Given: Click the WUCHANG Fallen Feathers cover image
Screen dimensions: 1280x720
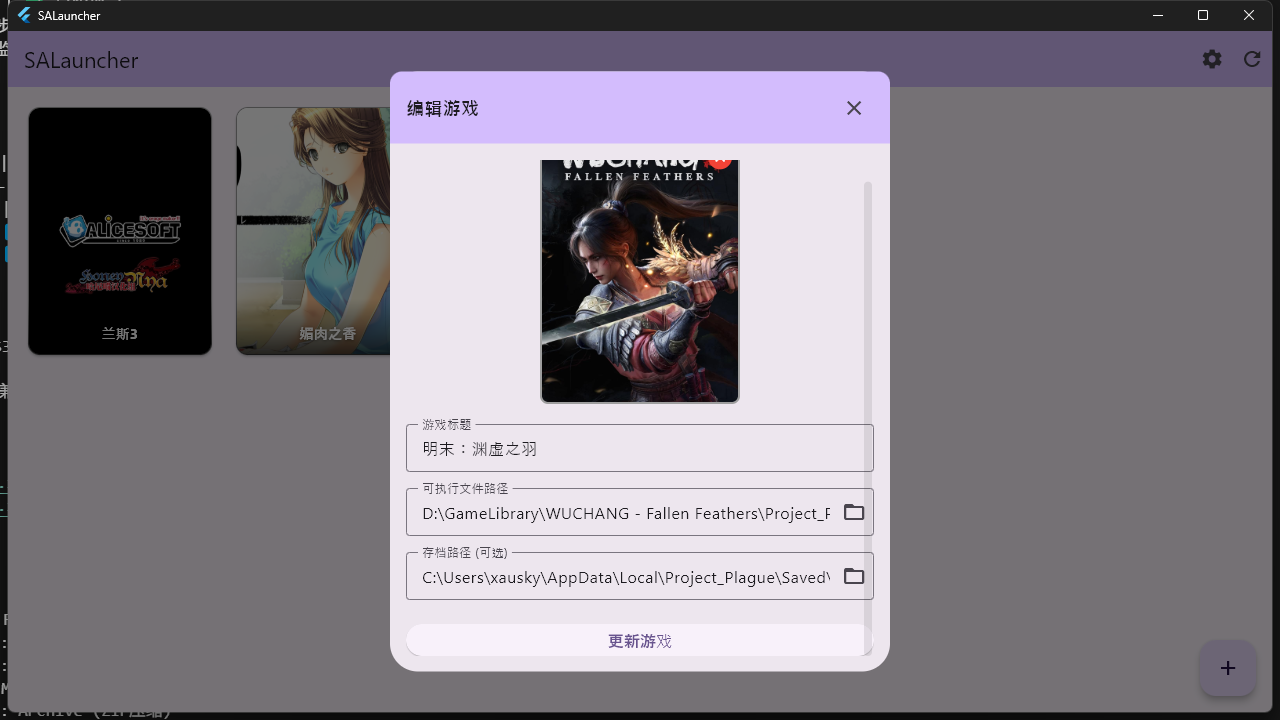Looking at the screenshot, I should point(640,281).
